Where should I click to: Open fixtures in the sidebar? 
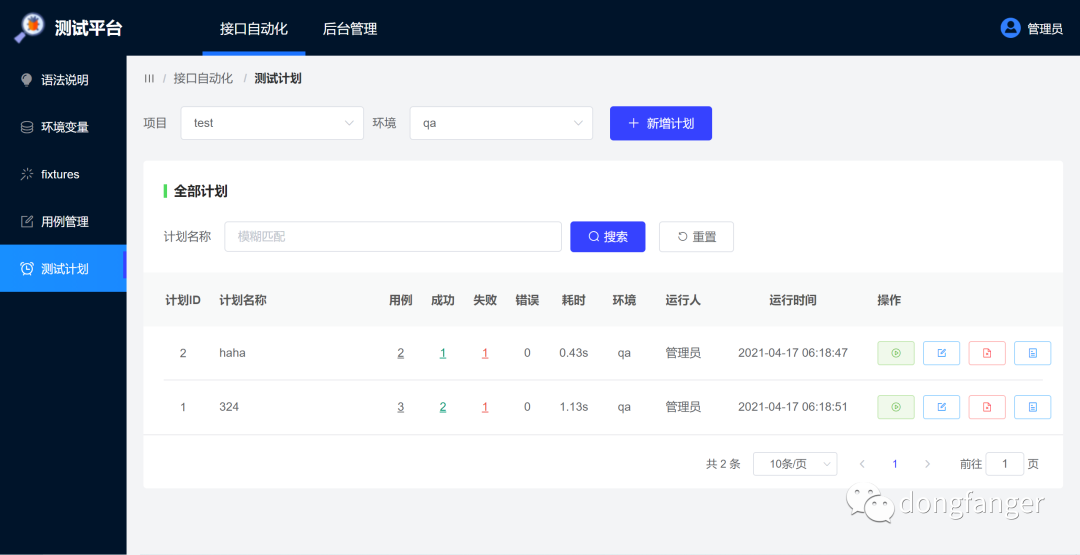tap(63, 174)
